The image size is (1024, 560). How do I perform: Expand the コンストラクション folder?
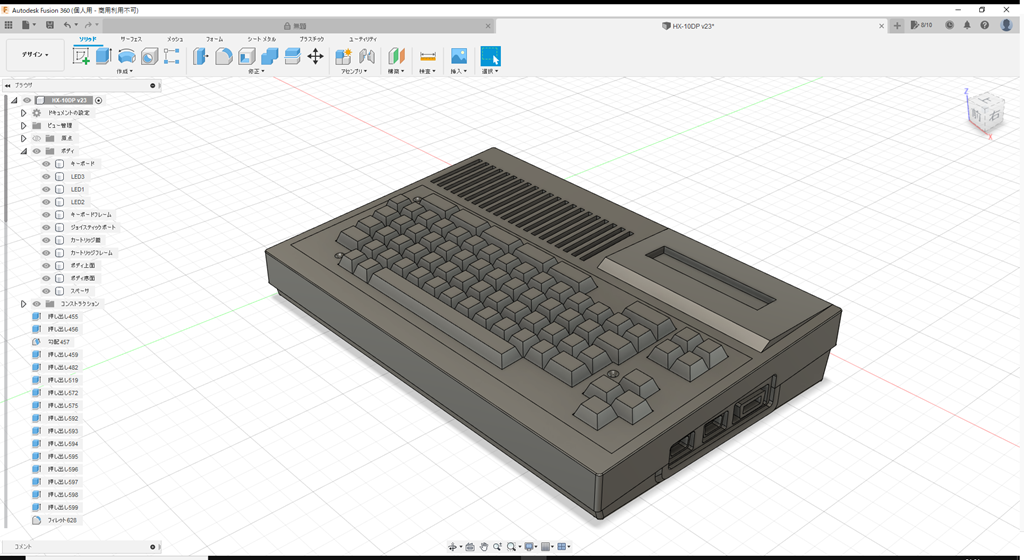23,304
